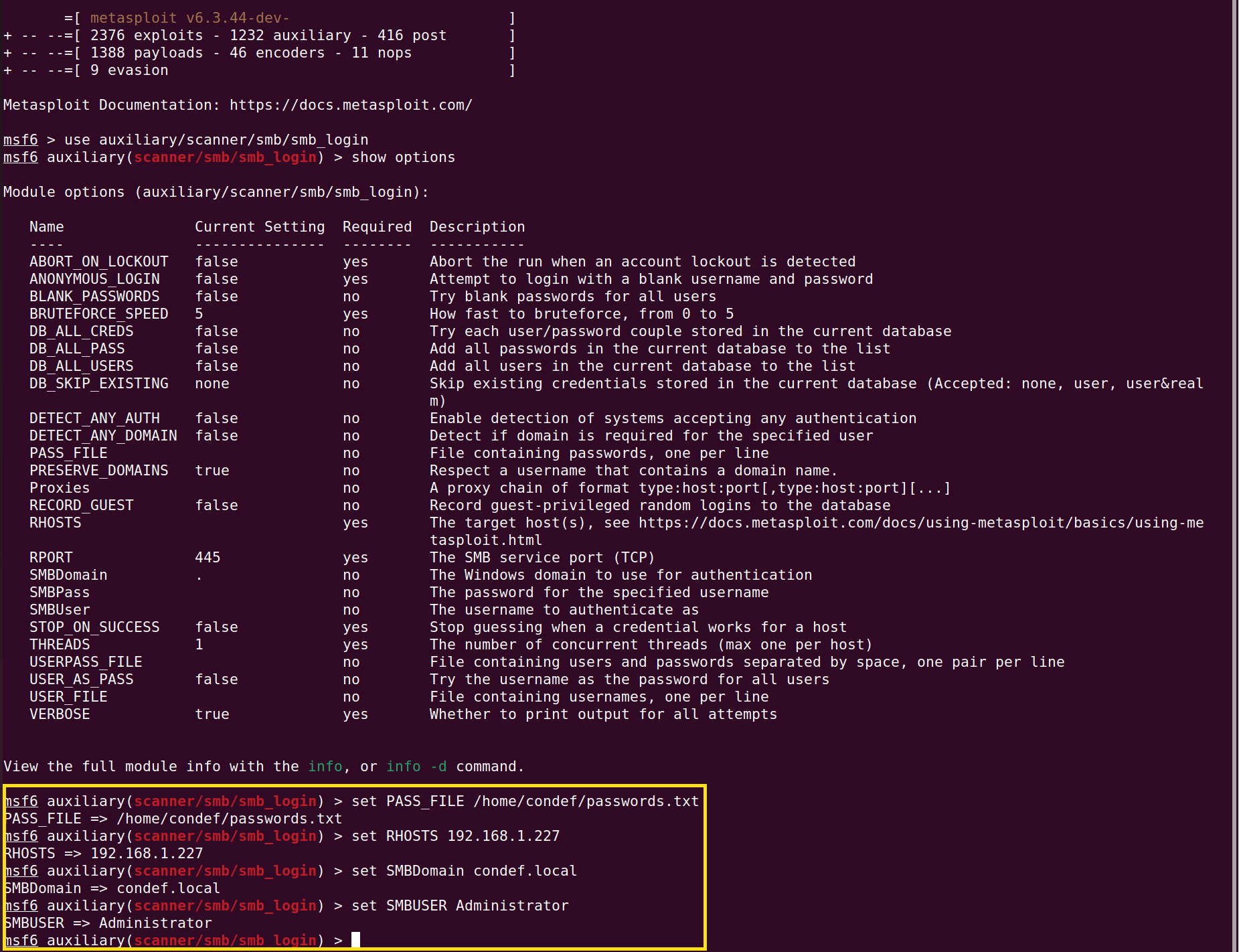Click the ABORT_ON_LOCKOUT option name
This screenshot has width=1239, height=952.
98,262
